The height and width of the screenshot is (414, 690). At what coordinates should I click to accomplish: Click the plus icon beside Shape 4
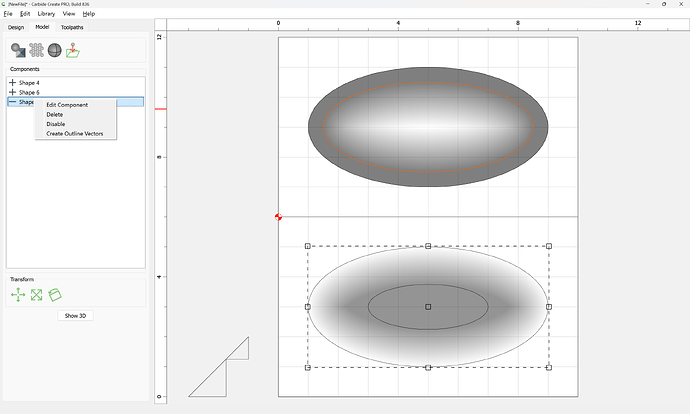(12, 83)
